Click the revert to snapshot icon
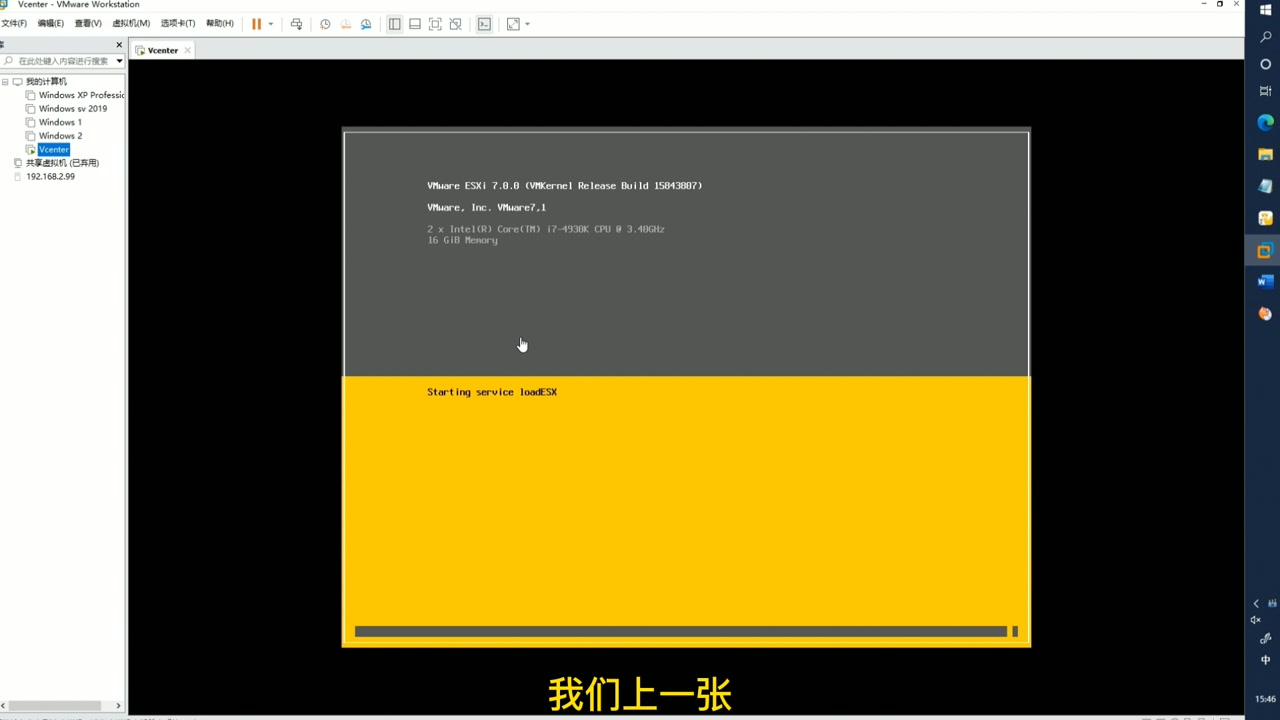 coord(346,24)
